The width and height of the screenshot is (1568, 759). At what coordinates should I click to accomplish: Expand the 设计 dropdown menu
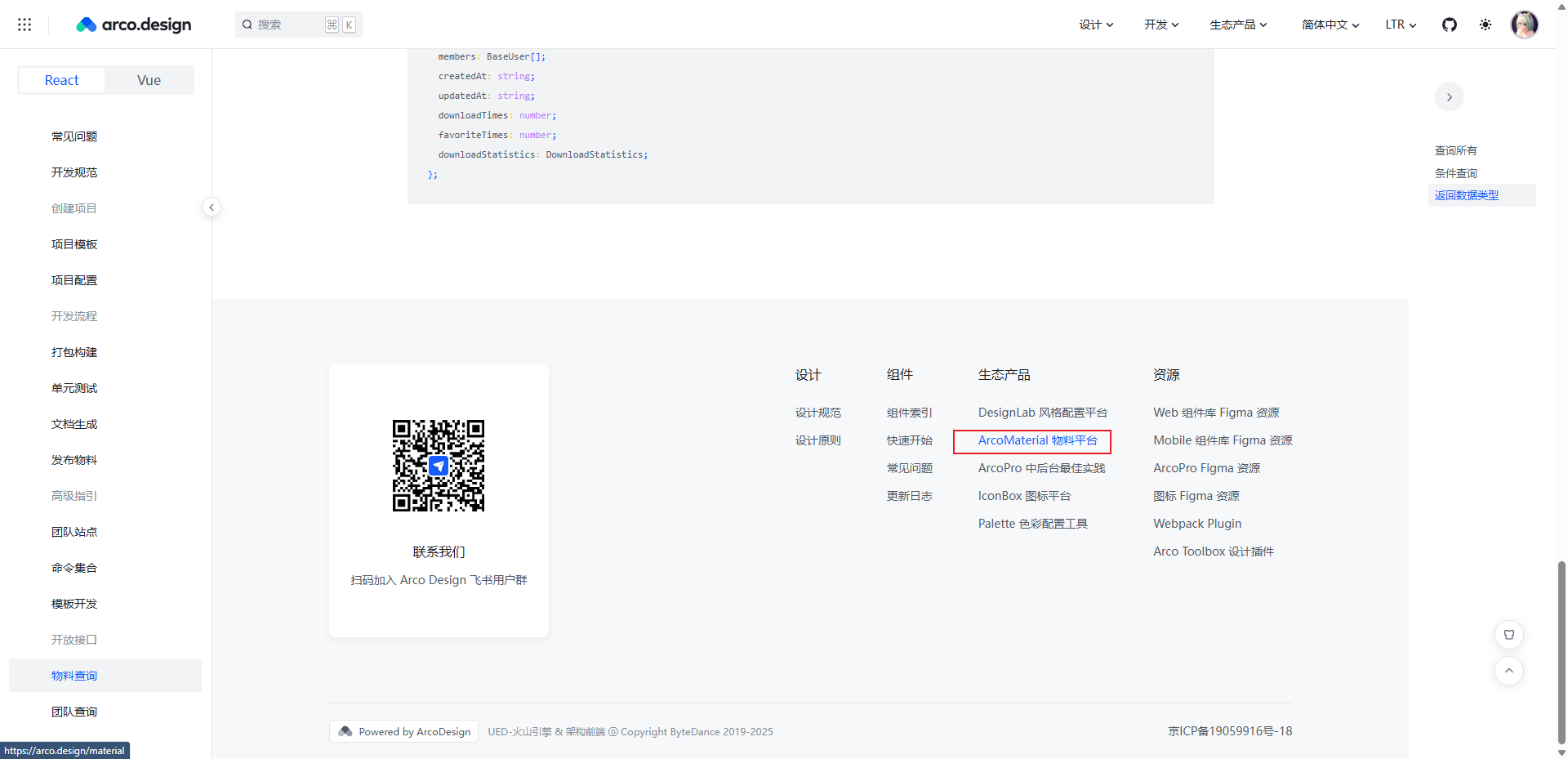coord(1095,25)
